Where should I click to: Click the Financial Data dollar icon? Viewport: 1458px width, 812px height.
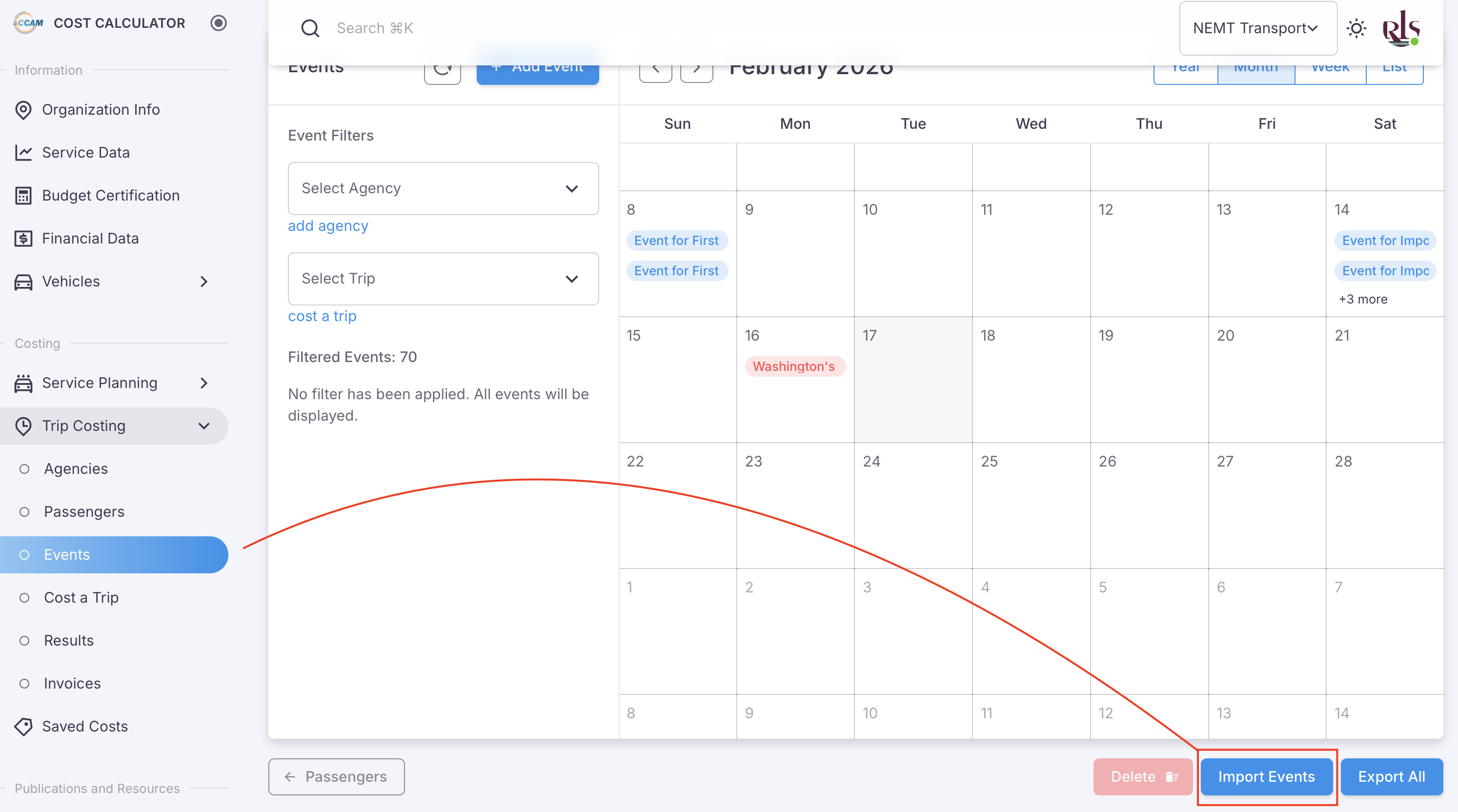(x=23, y=239)
